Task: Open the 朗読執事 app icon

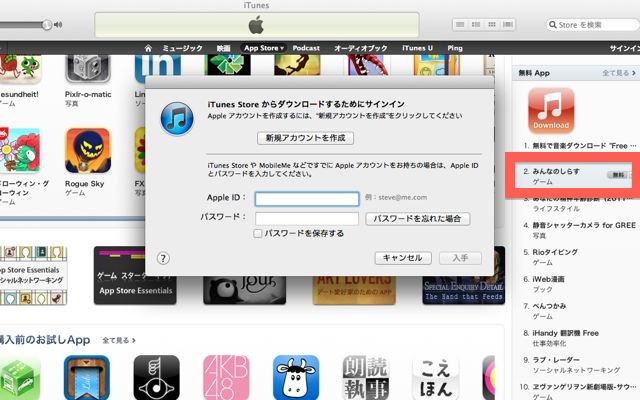Action: click(x=365, y=377)
